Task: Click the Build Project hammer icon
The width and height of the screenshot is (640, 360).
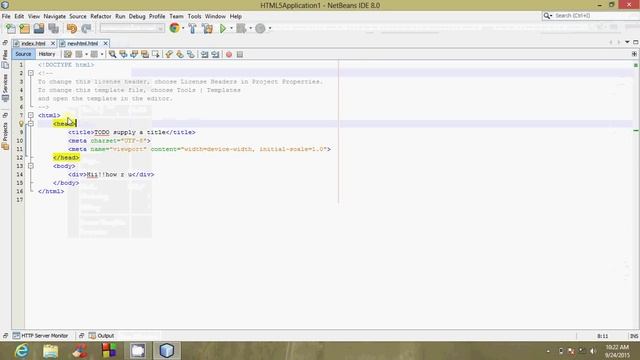Action: [x=192, y=28]
